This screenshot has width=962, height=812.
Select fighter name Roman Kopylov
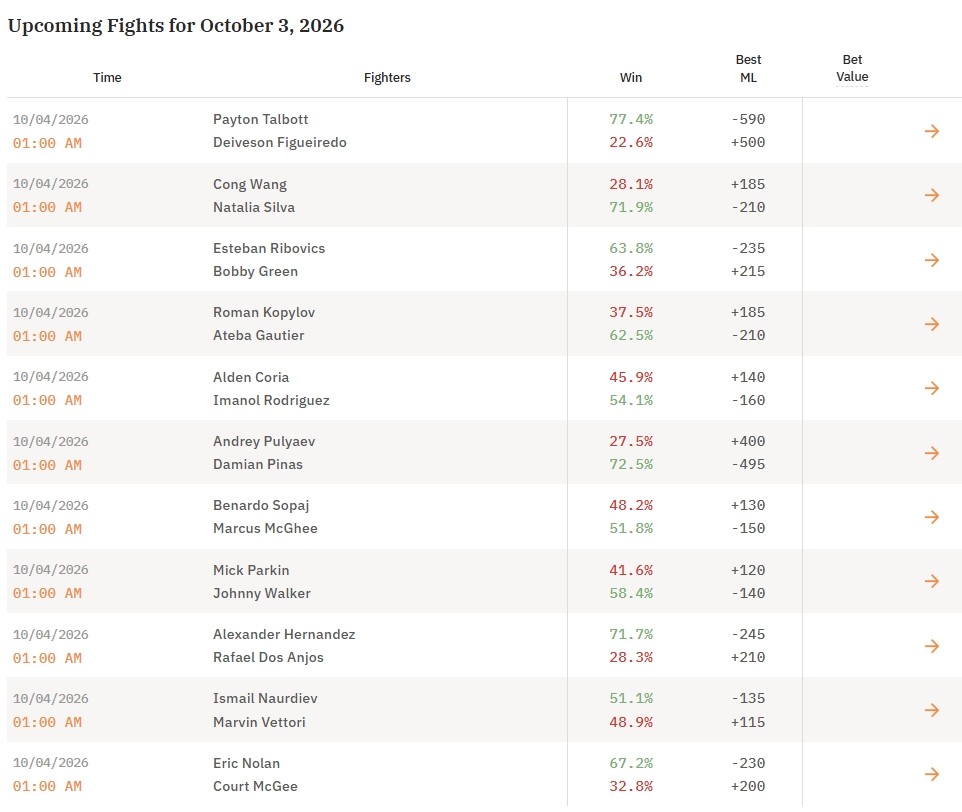[x=264, y=312]
